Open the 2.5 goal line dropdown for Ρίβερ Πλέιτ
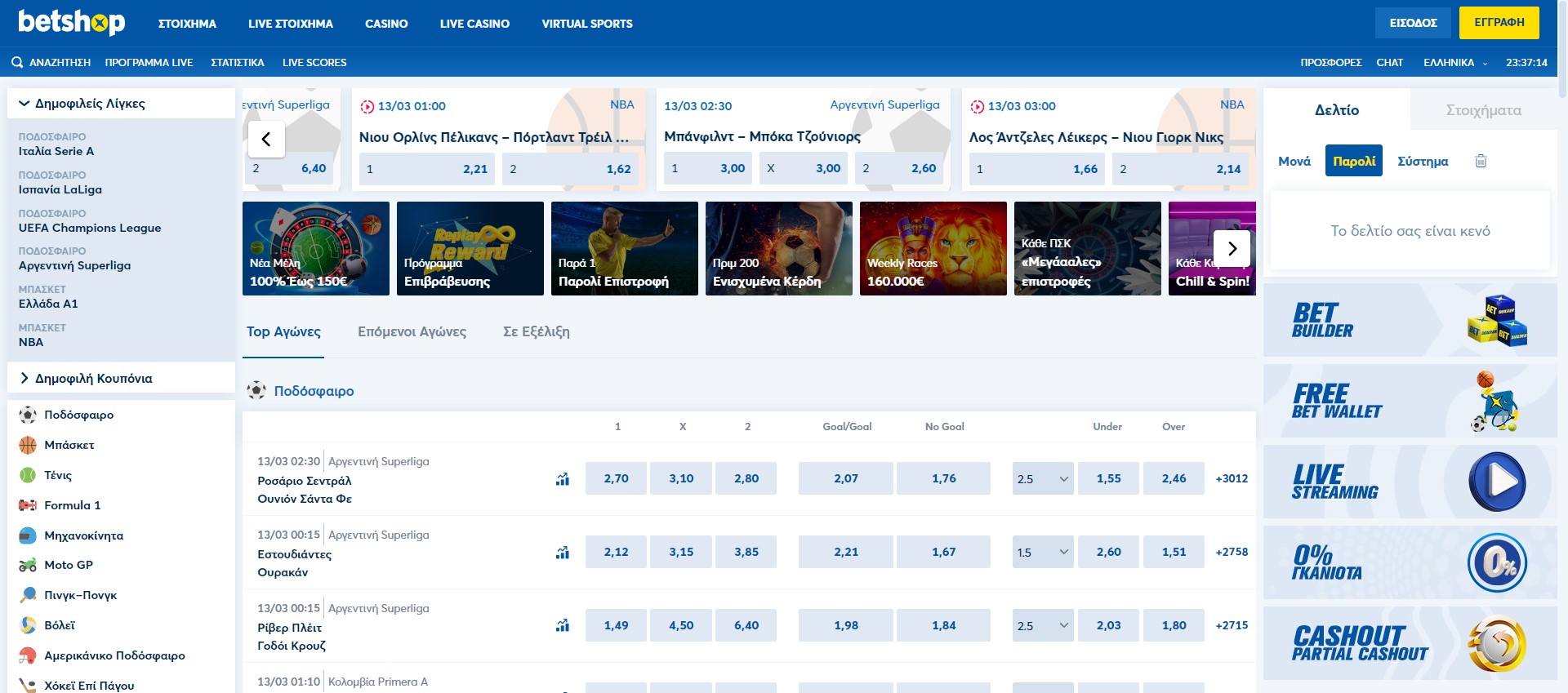Image resolution: width=1568 pixels, height=693 pixels. pos(1043,625)
